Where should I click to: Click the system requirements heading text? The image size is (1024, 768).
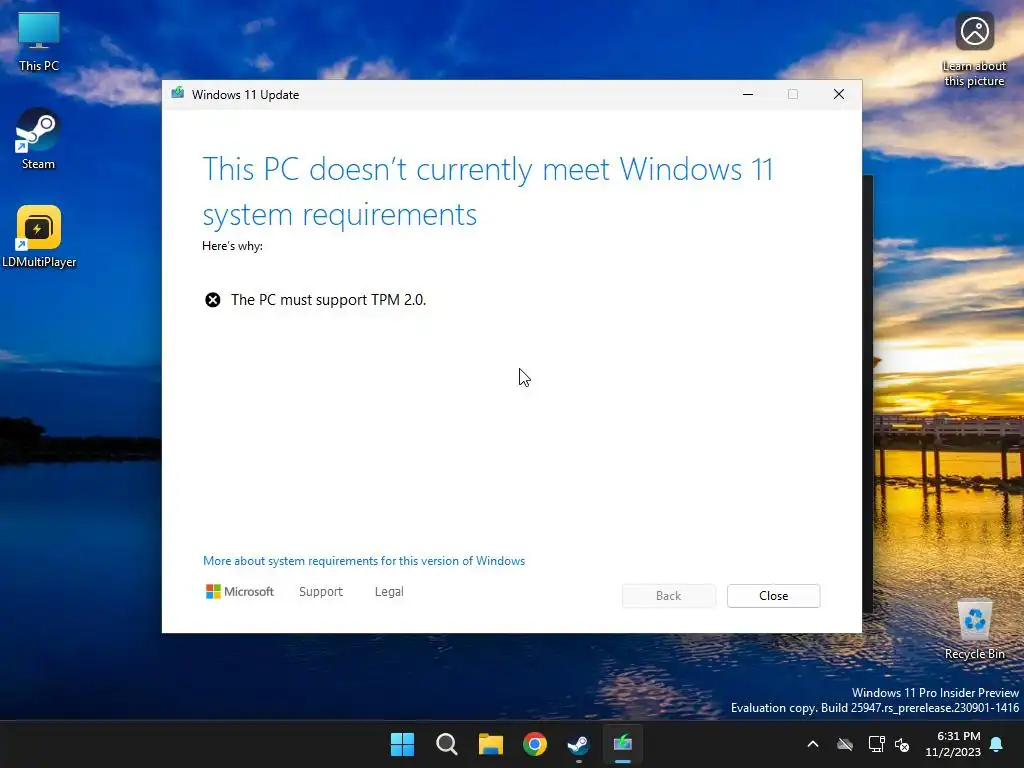(x=488, y=191)
